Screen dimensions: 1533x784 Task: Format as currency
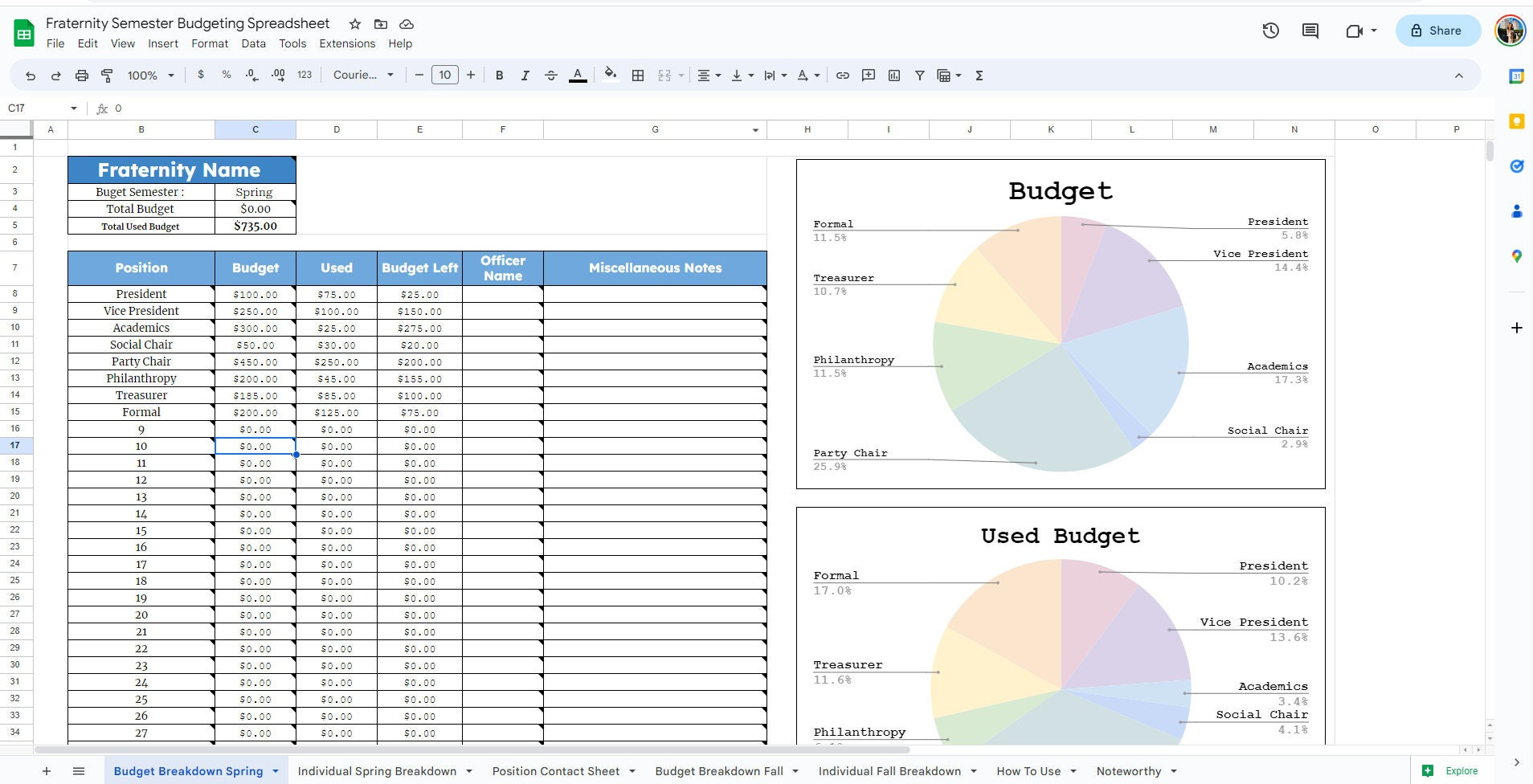201,75
